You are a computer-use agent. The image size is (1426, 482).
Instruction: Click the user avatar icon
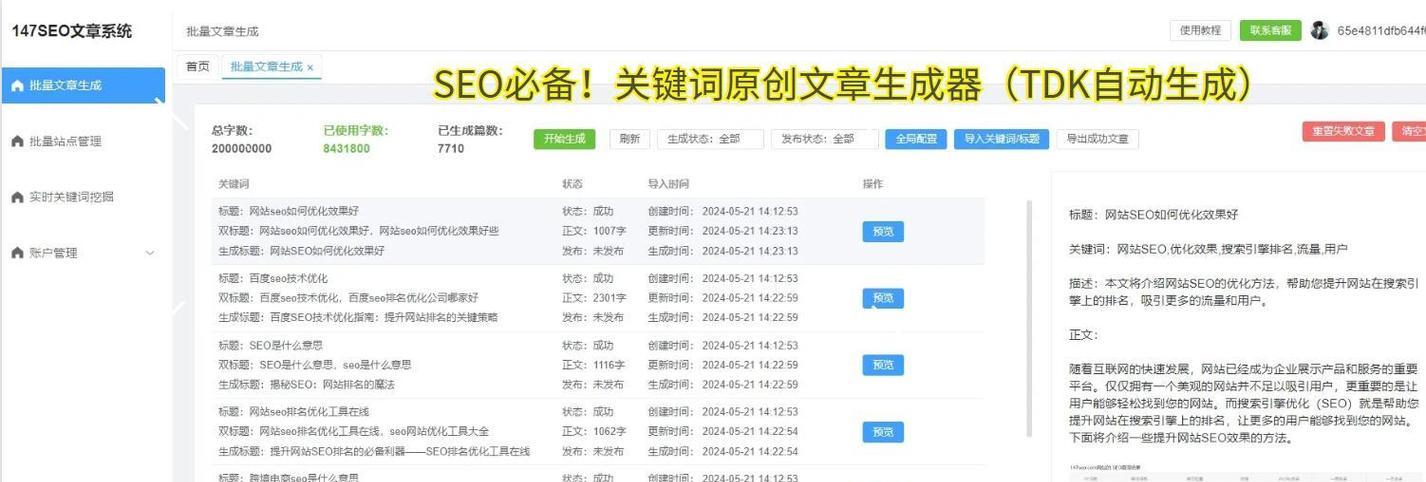tap(1319, 31)
